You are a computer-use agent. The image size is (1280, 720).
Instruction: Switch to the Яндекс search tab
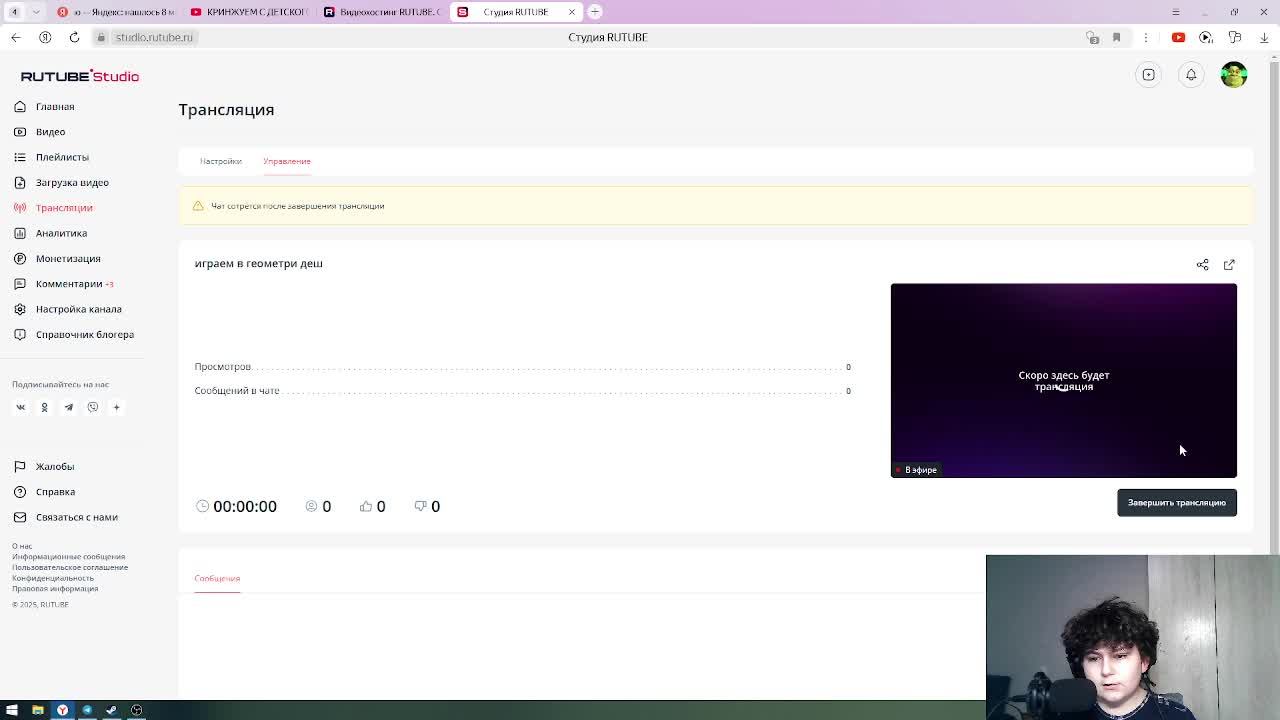(116, 12)
